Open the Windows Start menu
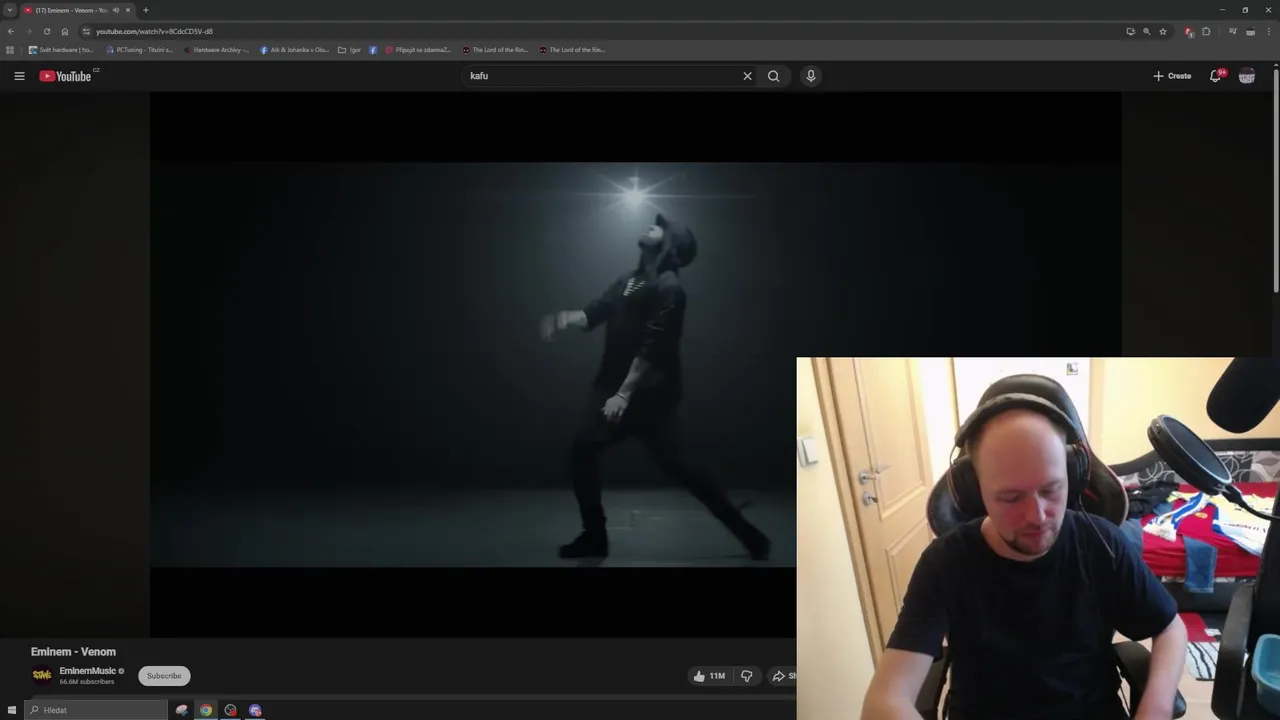The width and height of the screenshot is (1280, 720). tap(12, 710)
